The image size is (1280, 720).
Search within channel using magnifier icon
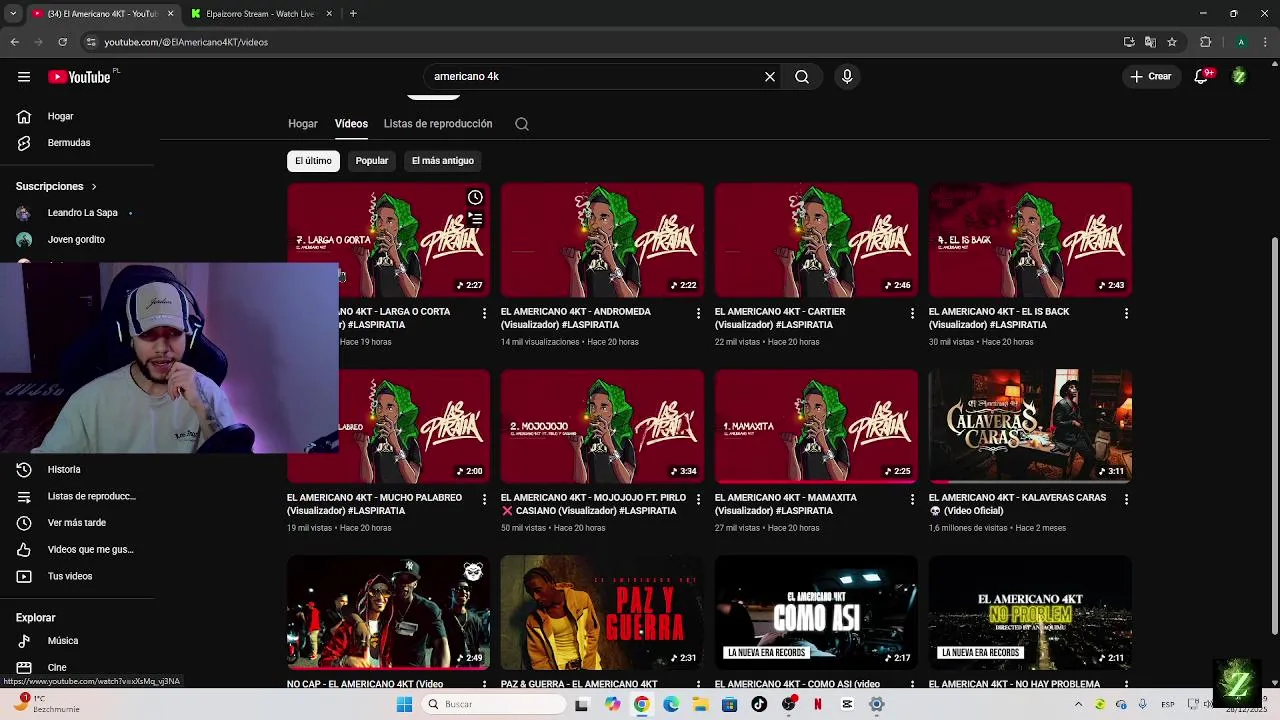(x=522, y=124)
